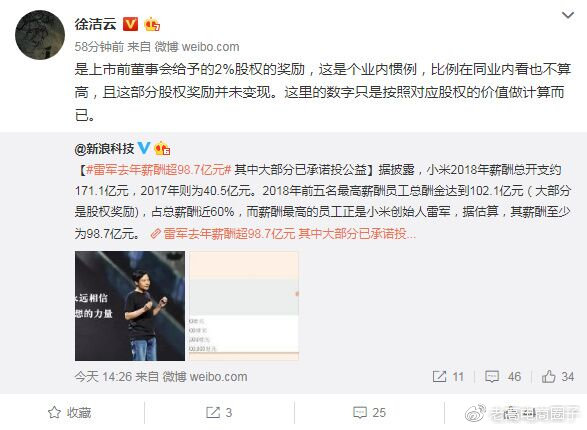The height and width of the screenshot is (430, 587).
Task: View the second chart image thumbnail
Action: 244,306
